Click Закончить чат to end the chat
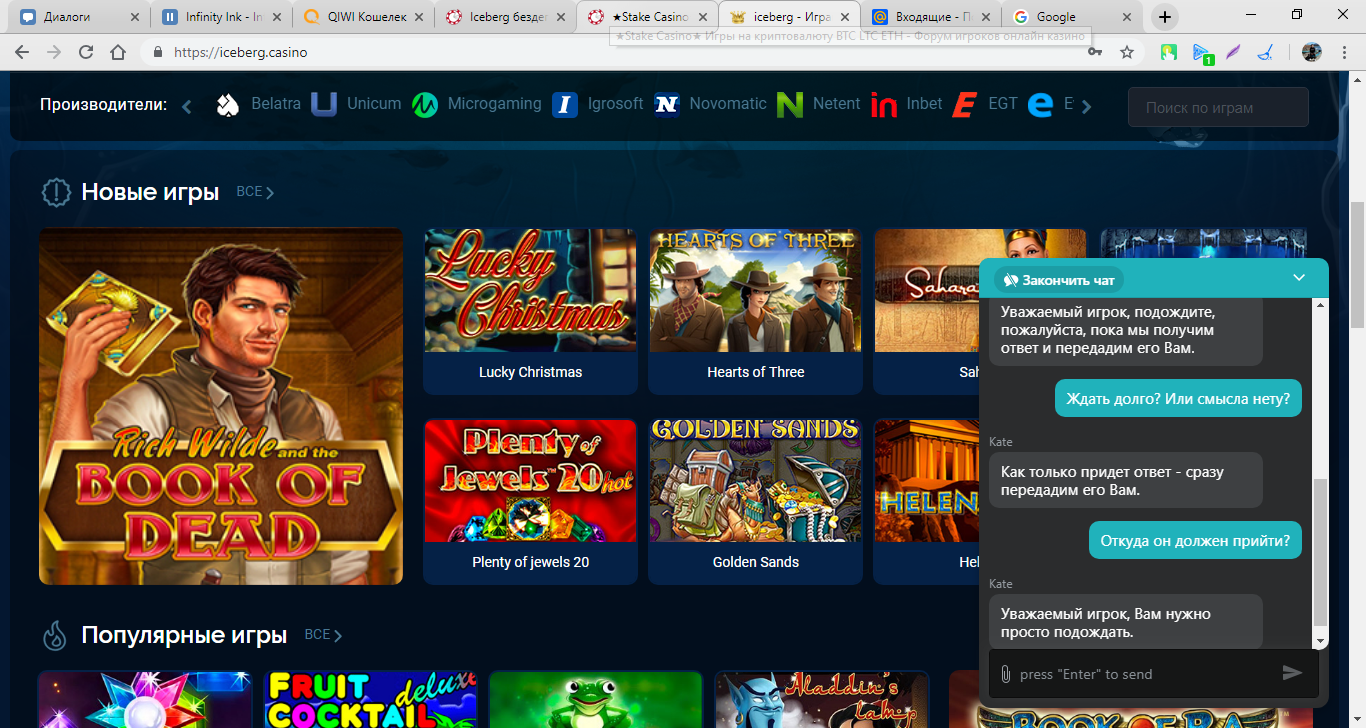The width and height of the screenshot is (1366, 728). coord(1059,280)
